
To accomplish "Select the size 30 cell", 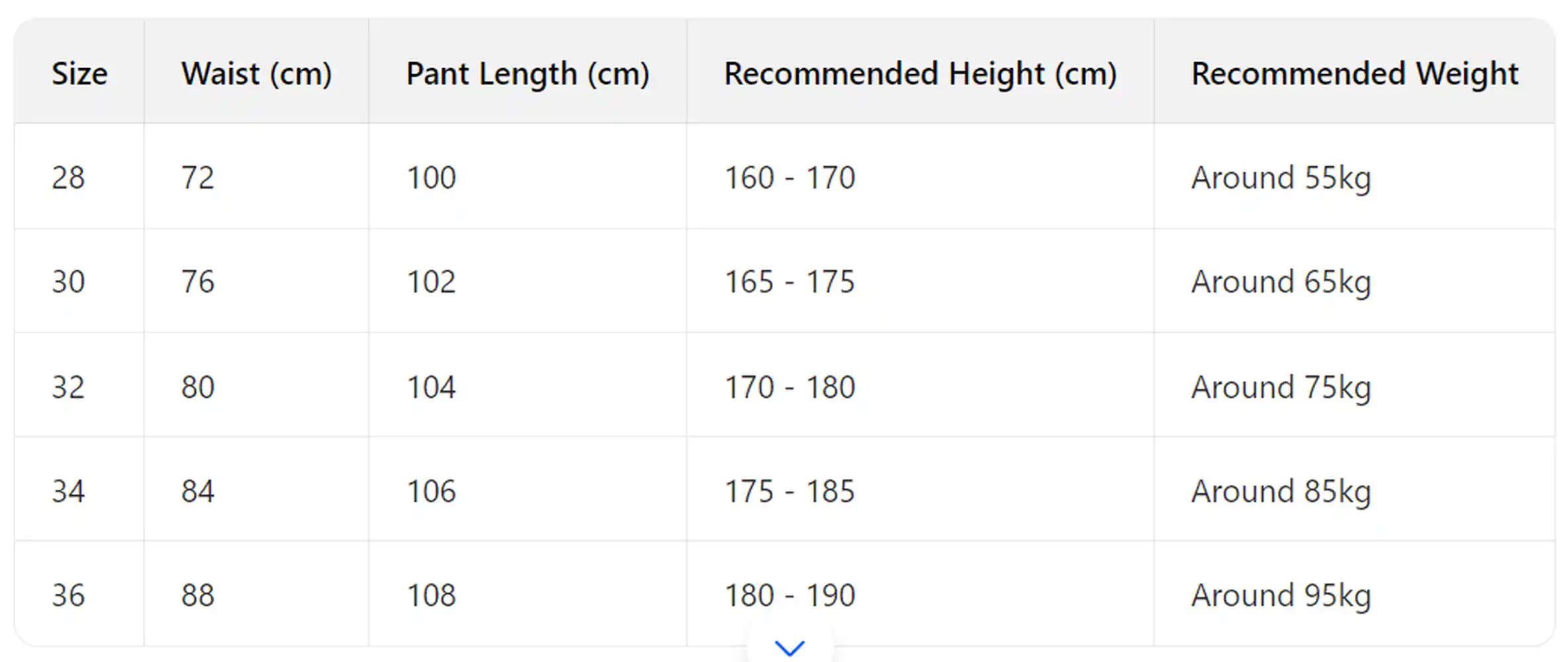I will [x=69, y=281].
